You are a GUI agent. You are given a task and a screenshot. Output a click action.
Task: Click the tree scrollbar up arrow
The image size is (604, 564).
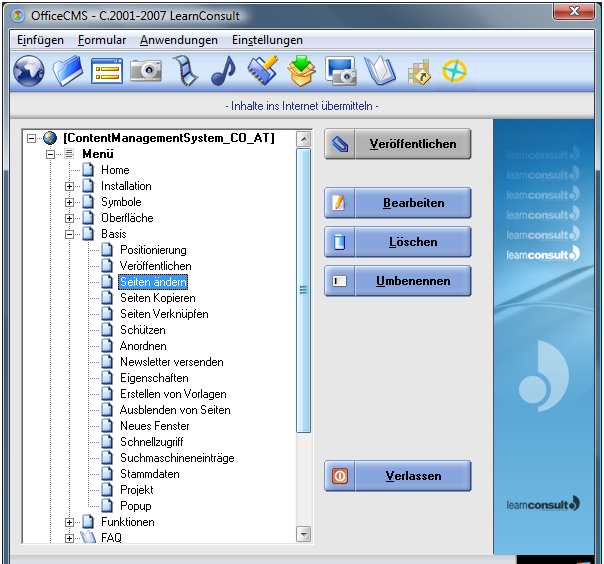point(304,139)
